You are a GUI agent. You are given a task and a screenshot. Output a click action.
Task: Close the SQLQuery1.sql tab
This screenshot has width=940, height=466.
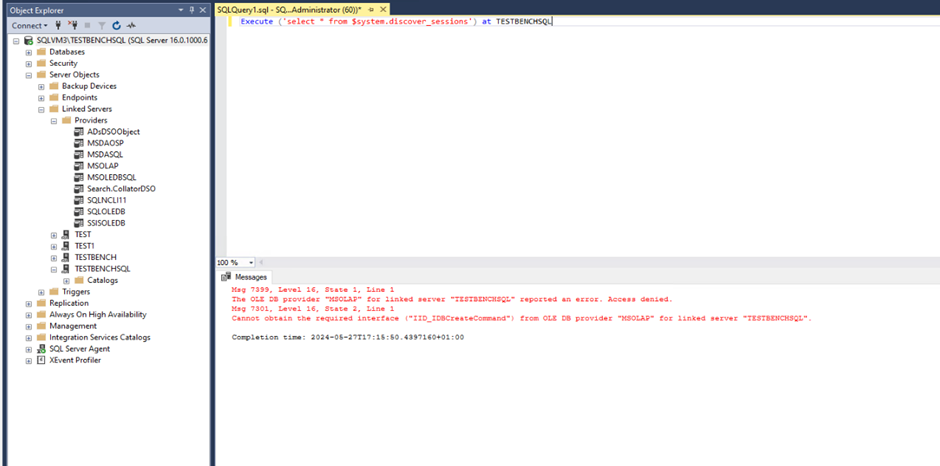click(x=383, y=10)
